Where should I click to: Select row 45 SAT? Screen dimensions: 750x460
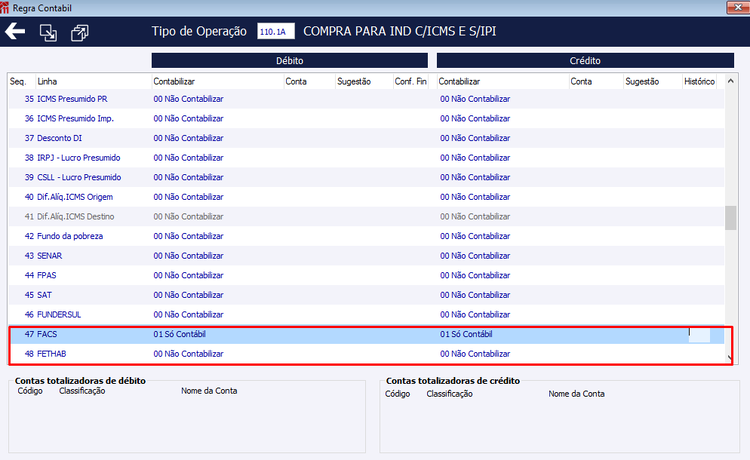(366, 295)
